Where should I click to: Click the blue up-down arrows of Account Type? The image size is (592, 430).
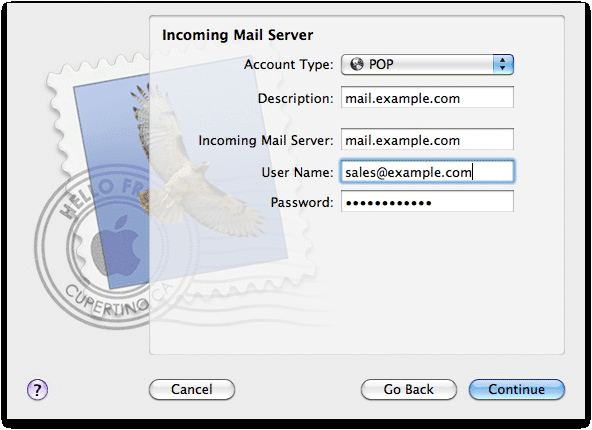503,65
